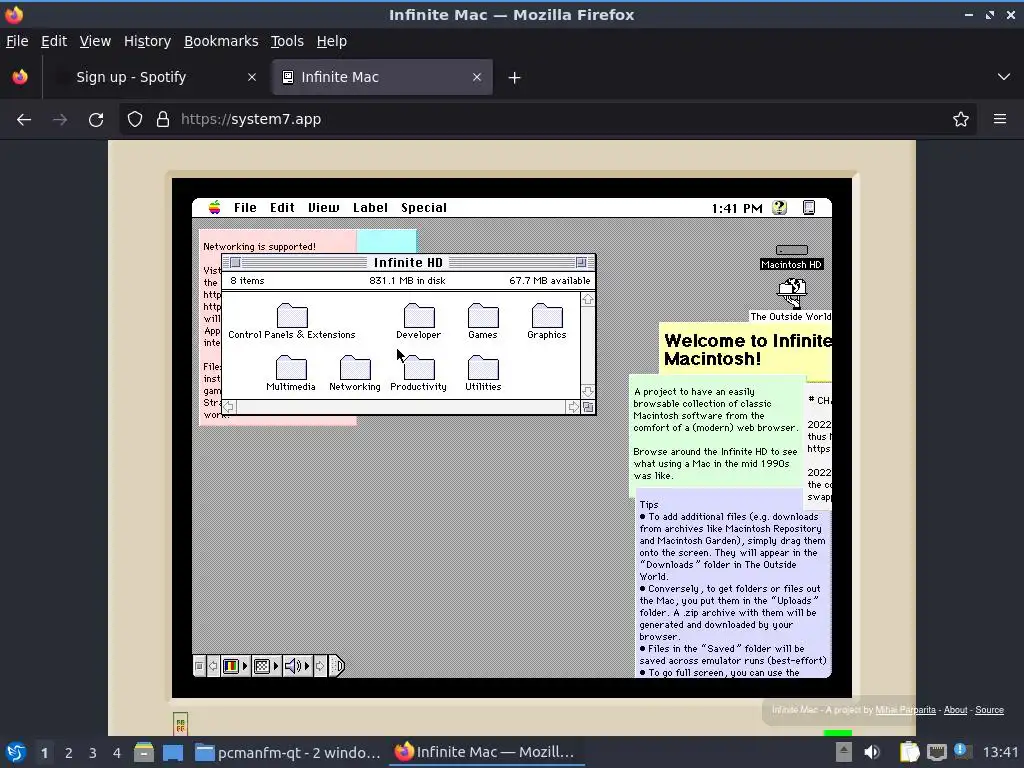The image size is (1024, 768).
Task: Bookmark this page with the star icon
Action: (x=961, y=120)
